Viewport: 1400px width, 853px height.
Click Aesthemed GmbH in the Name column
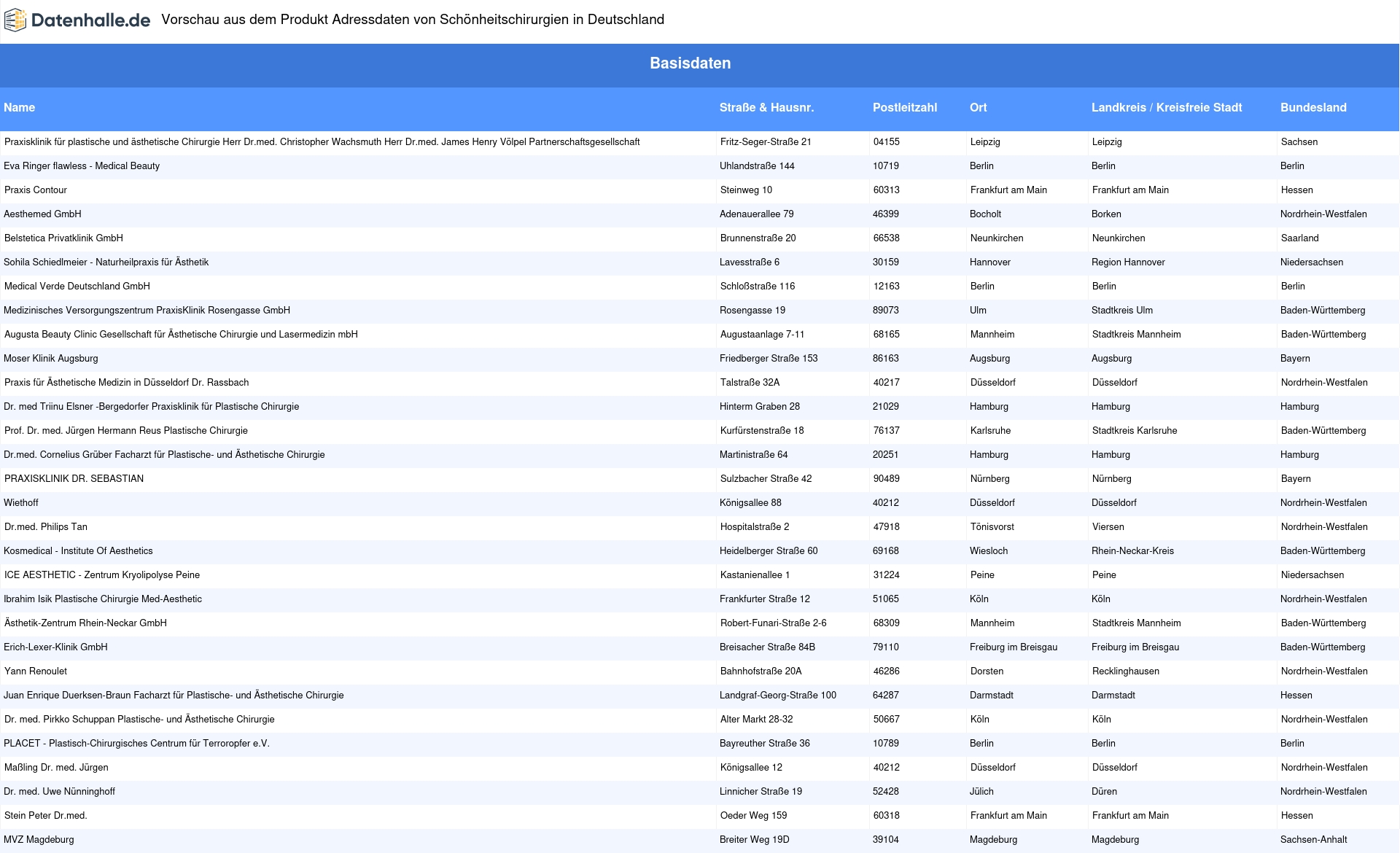[x=42, y=214]
